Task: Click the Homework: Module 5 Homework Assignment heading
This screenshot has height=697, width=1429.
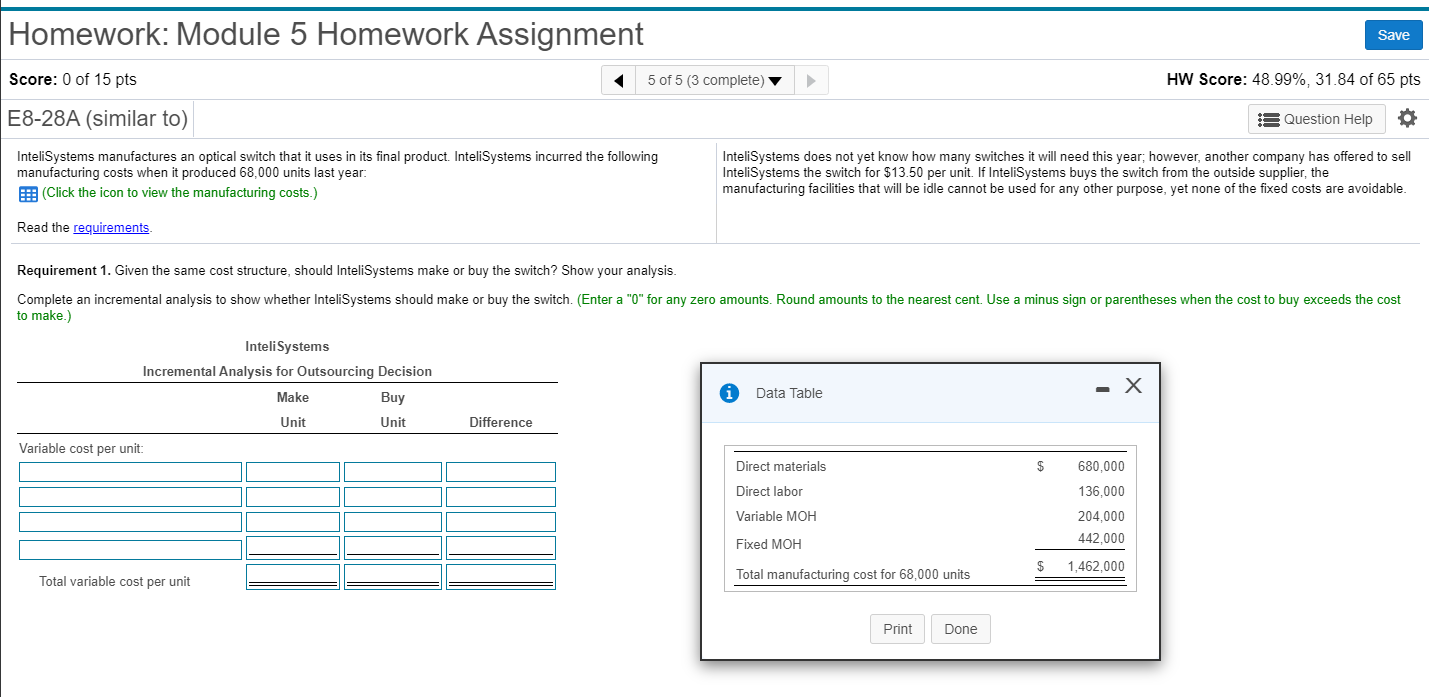Action: click(326, 34)
